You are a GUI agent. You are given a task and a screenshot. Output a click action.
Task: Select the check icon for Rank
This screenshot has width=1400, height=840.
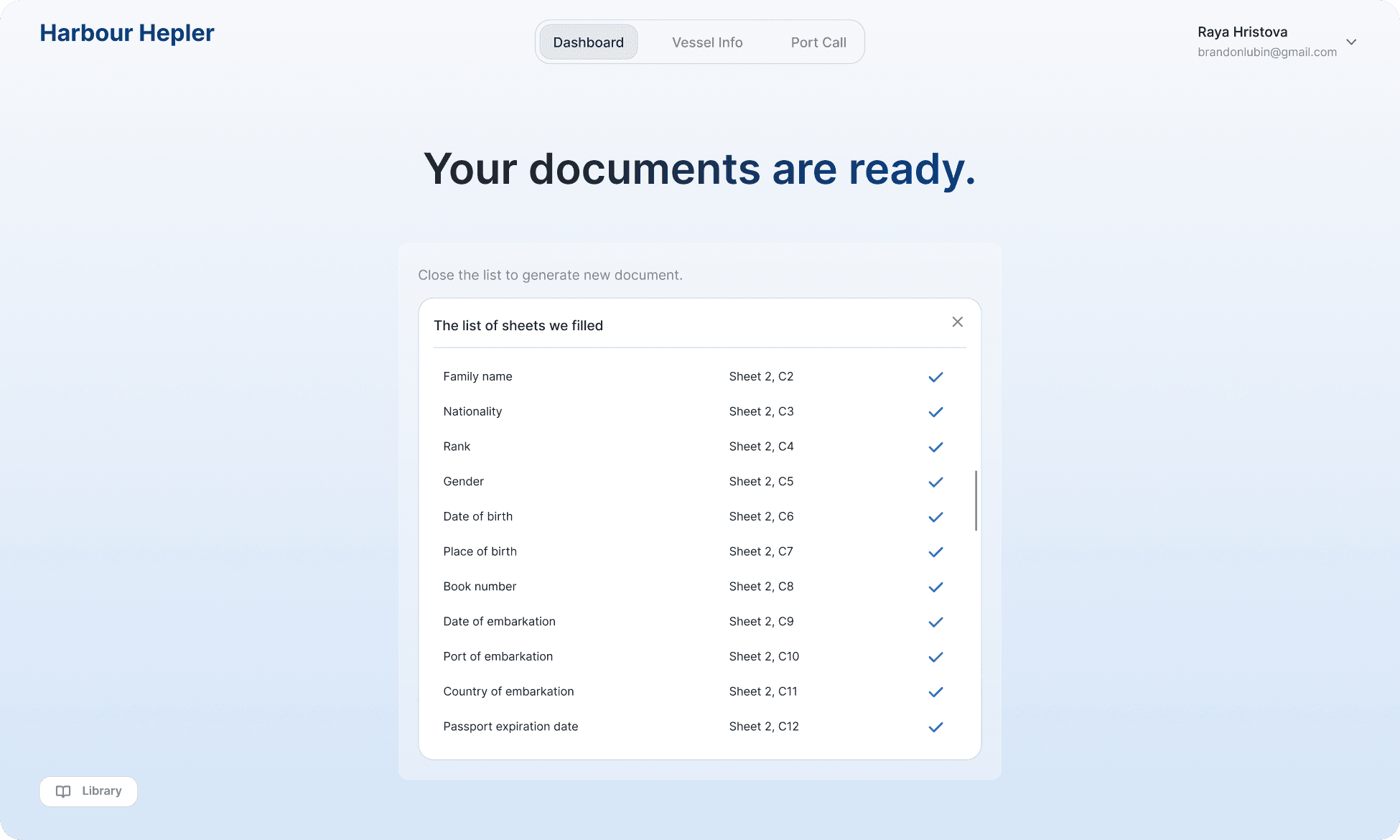point(935,447)
